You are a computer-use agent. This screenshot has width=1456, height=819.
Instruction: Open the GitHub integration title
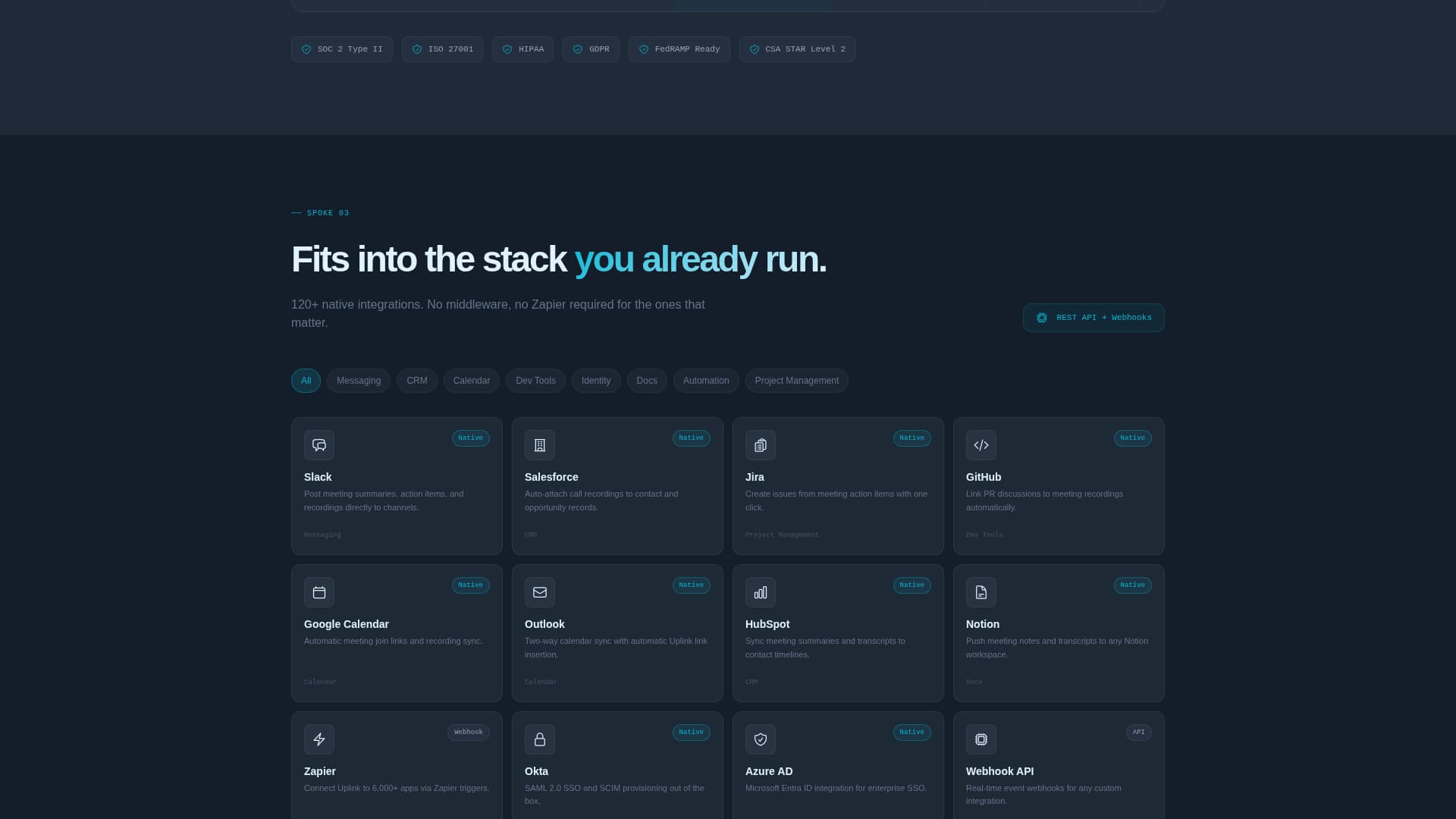click(984, 477)
